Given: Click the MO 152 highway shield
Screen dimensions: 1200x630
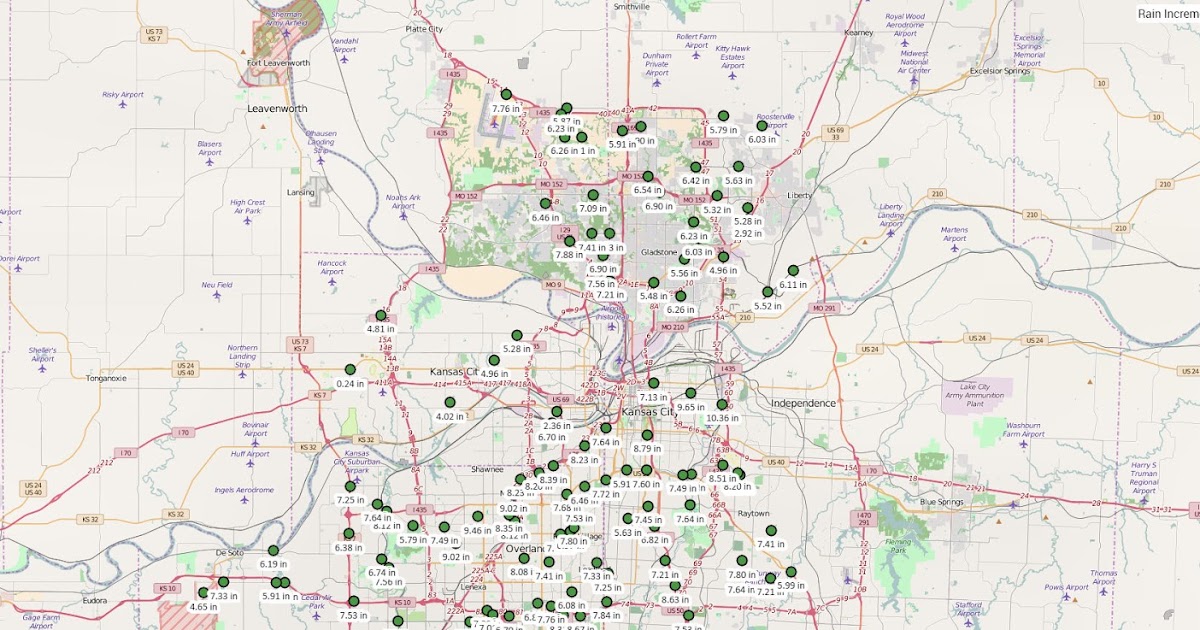Looking at the screenshot, I should click(x=552, y=183).
